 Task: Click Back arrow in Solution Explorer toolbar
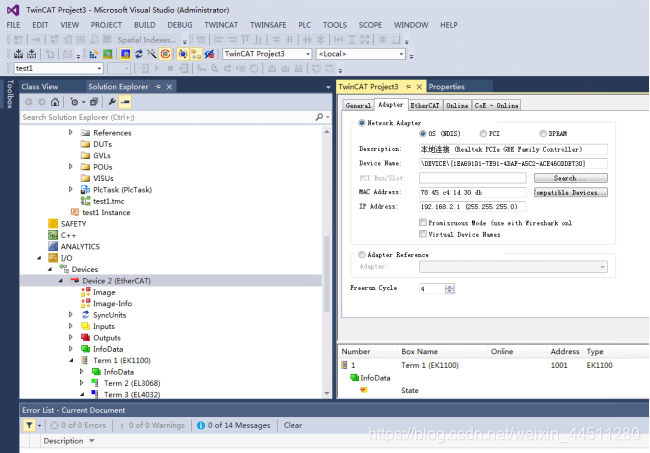pyautogui.click(x=29, y=102)
